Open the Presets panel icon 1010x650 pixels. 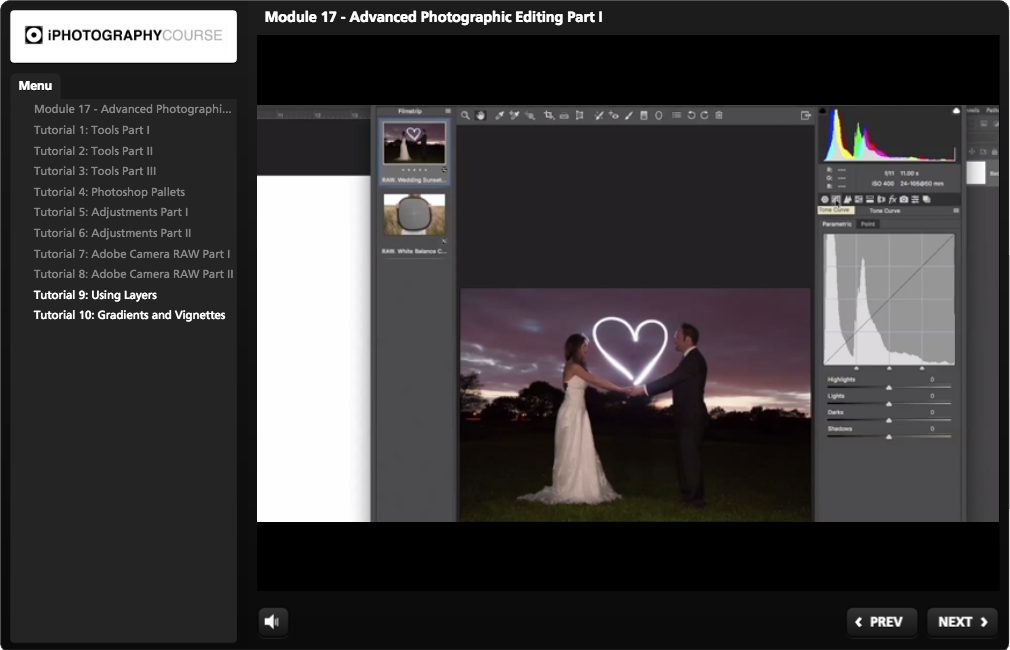click(915, 200)
